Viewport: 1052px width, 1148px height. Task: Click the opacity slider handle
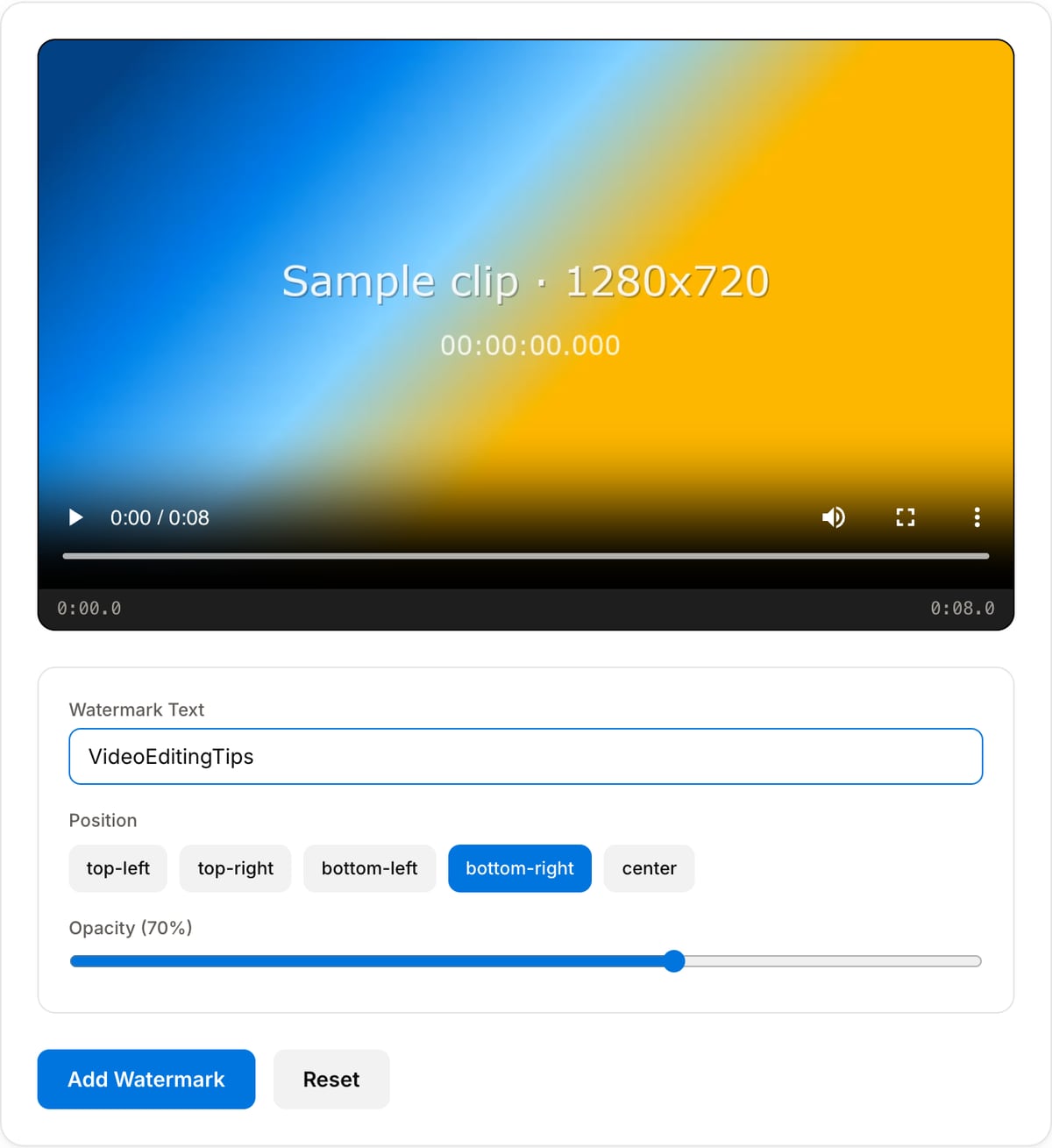(x=674, y=961)
